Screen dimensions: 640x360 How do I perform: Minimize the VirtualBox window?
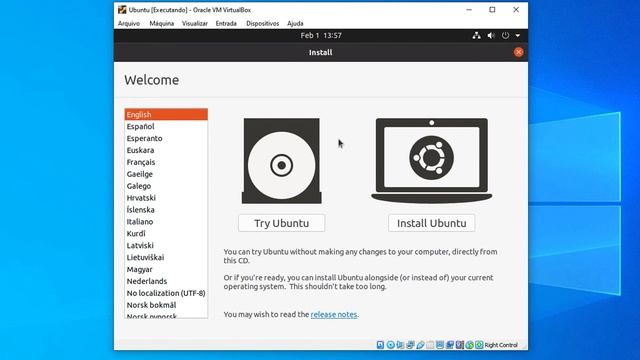coord(469,9)
